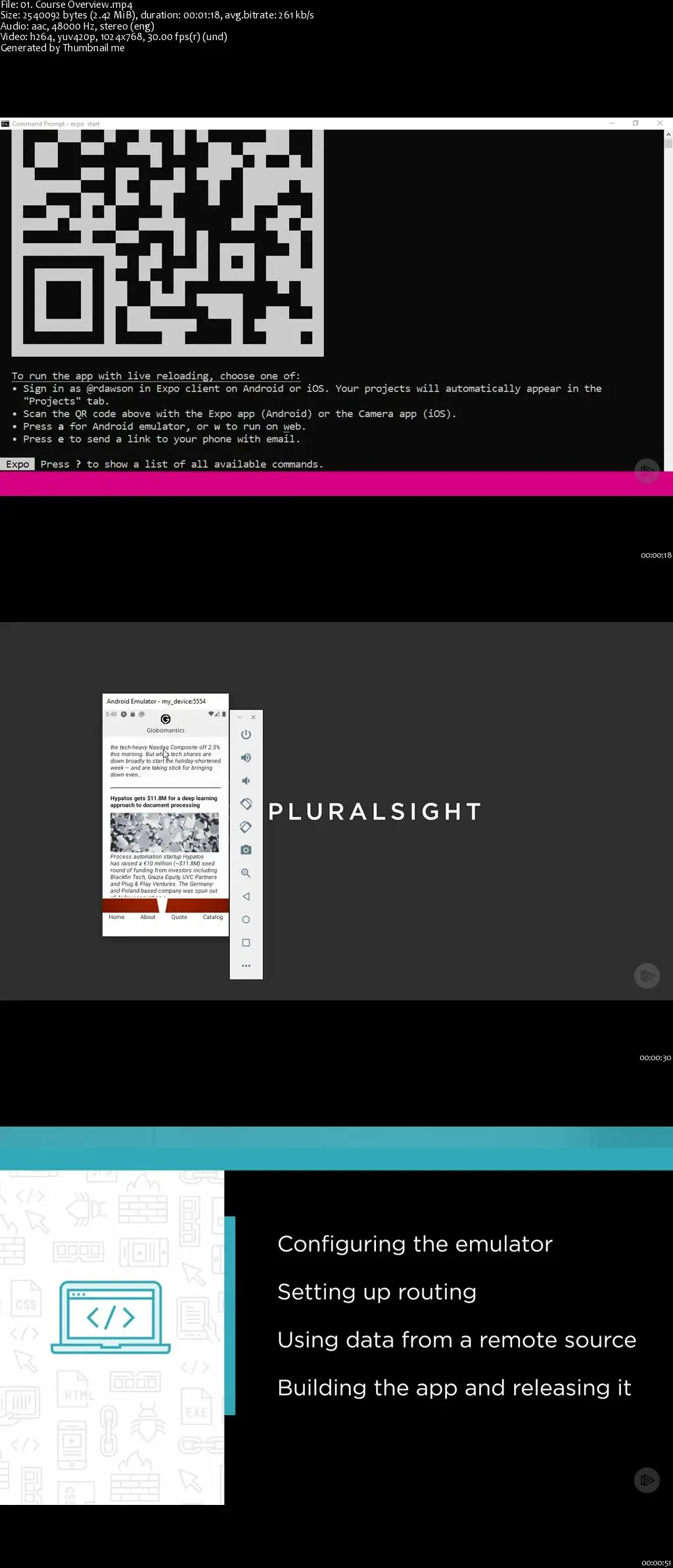Click the Wi-Fi signal icon in emulator status bar
Image resolution: width=673 pixels, height=1568 pixels.
[x=211, y=714]
